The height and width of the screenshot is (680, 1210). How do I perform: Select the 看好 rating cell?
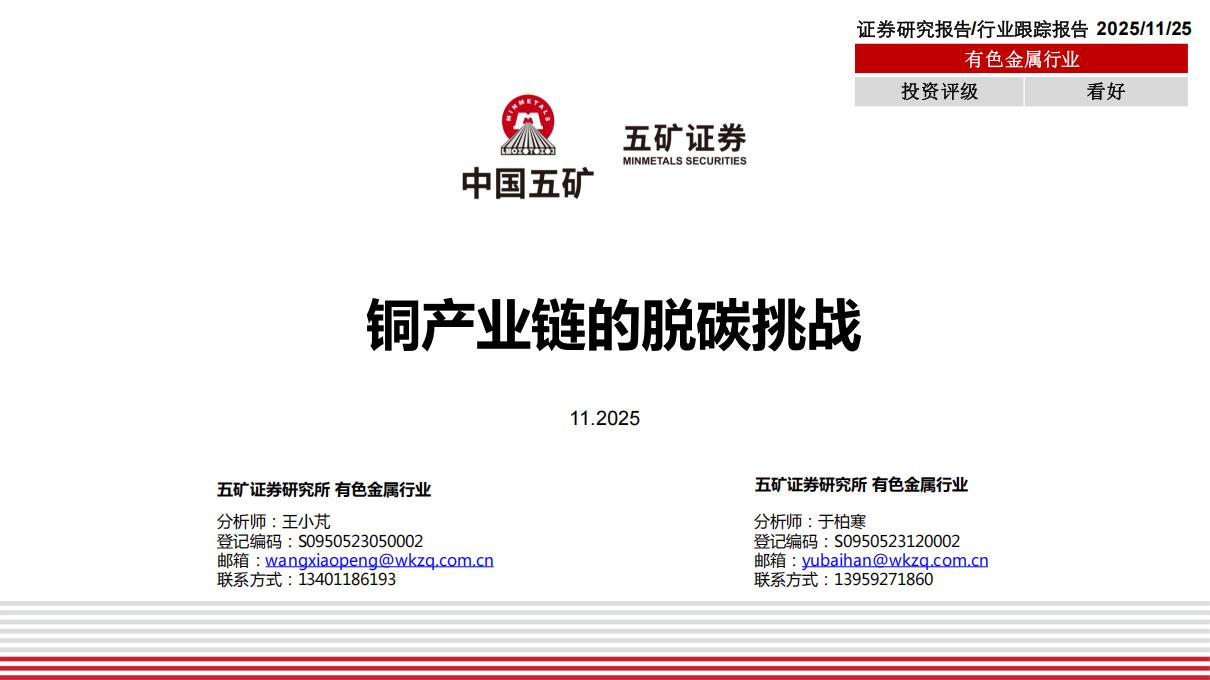(1105, 91)
